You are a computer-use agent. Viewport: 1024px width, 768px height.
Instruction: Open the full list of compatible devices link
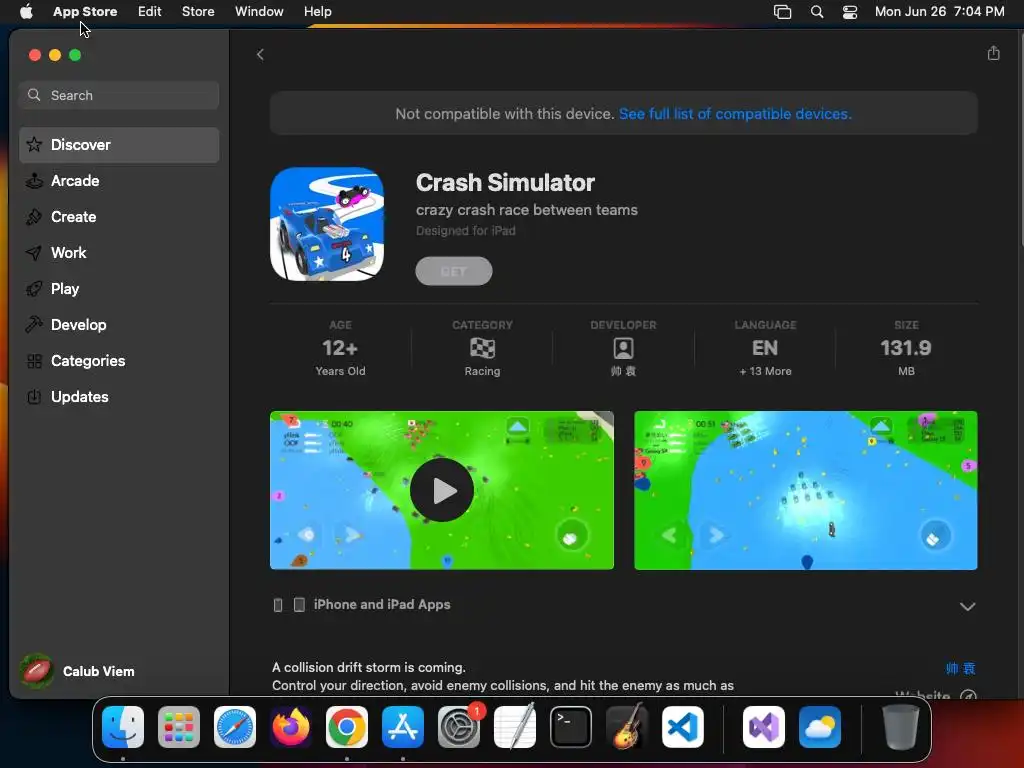pos(735,114)
